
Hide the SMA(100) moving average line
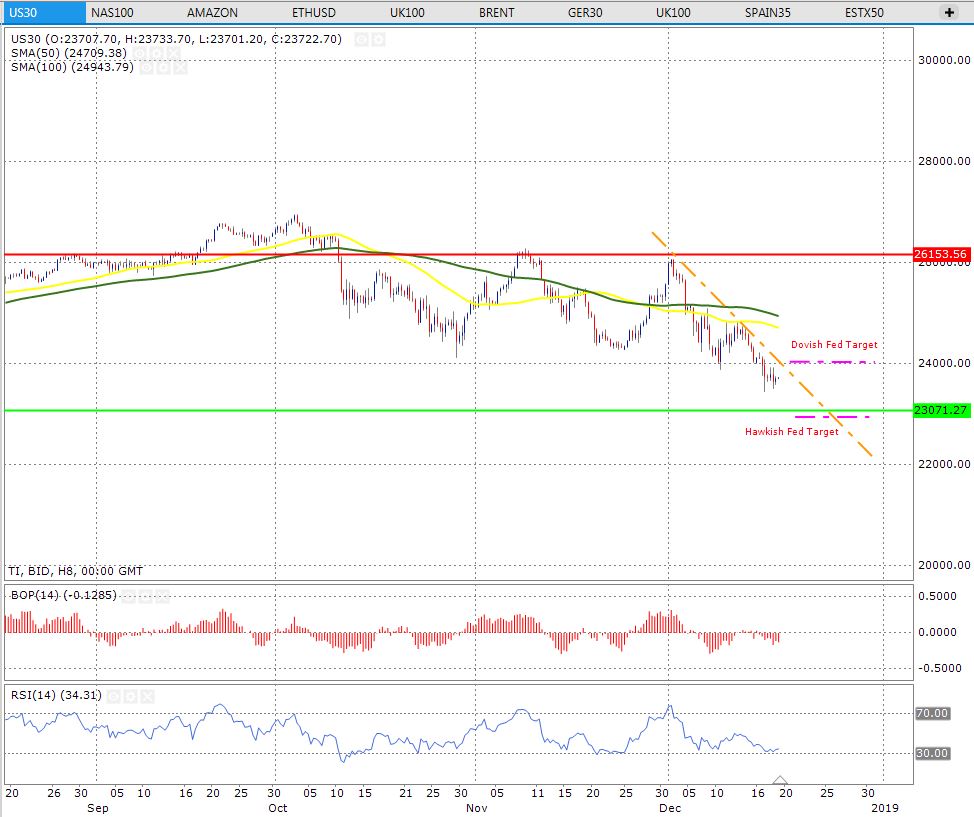(x=148, y=67)
